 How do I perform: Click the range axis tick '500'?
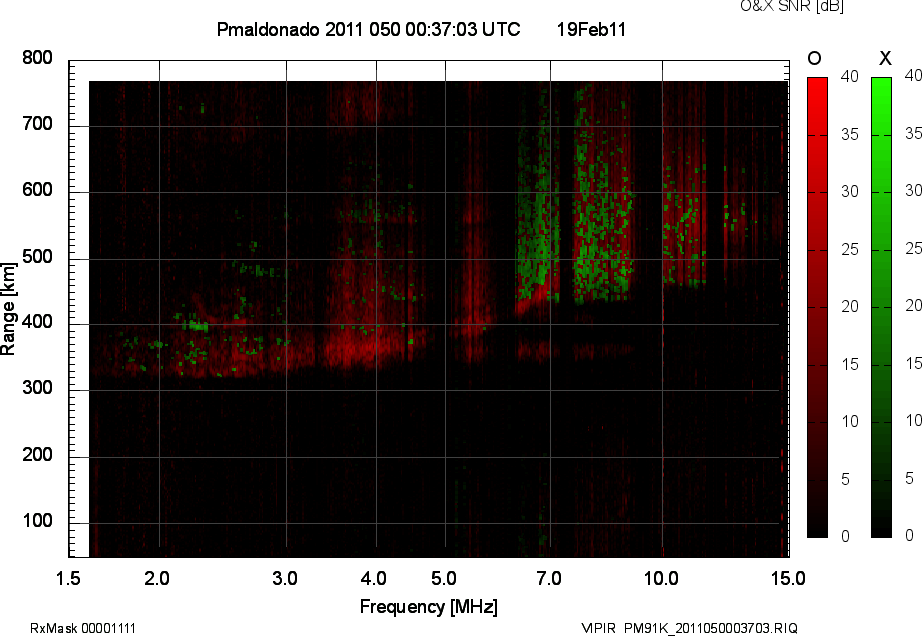click(37, 257)
